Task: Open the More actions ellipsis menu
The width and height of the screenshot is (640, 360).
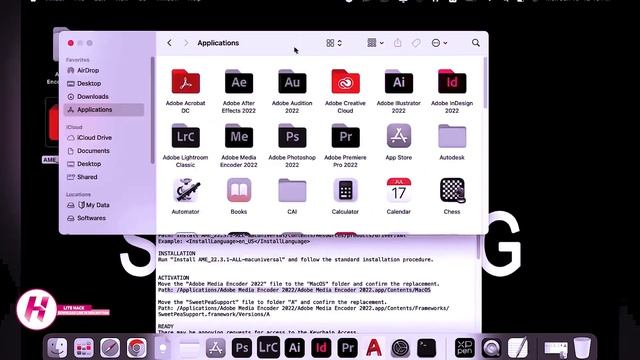Action: pyautogui.click(x=439, y=43)
